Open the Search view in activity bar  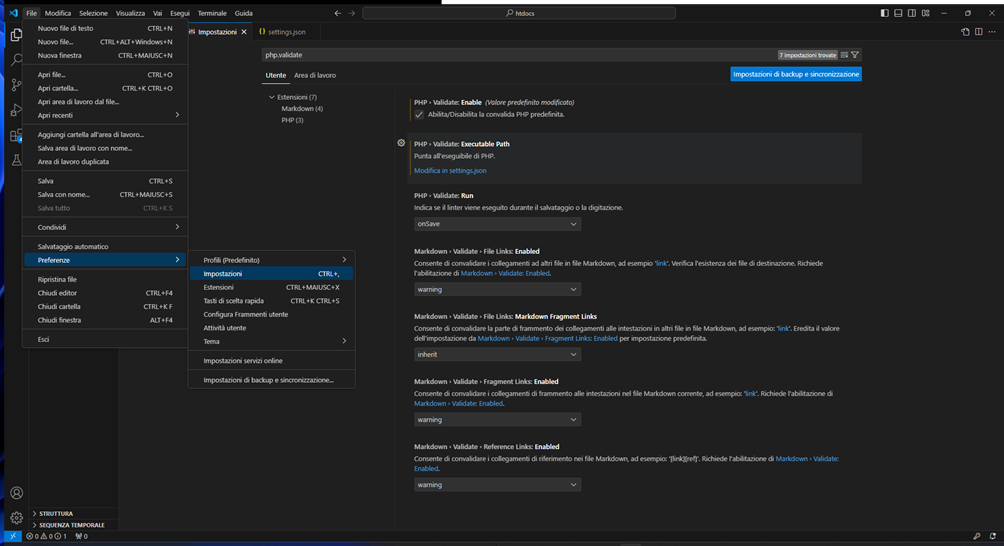coord(16,60)
